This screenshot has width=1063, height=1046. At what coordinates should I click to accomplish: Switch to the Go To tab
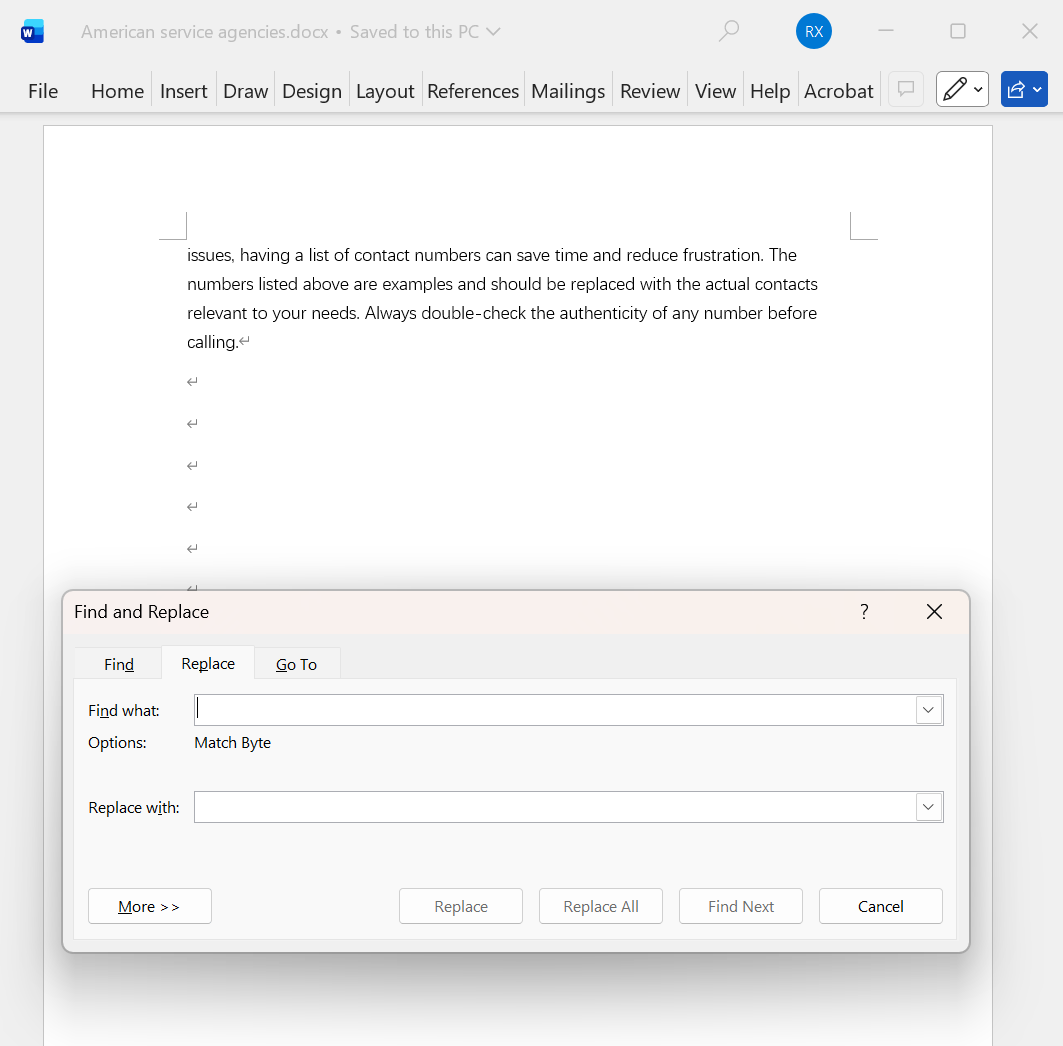coord(296,663)
